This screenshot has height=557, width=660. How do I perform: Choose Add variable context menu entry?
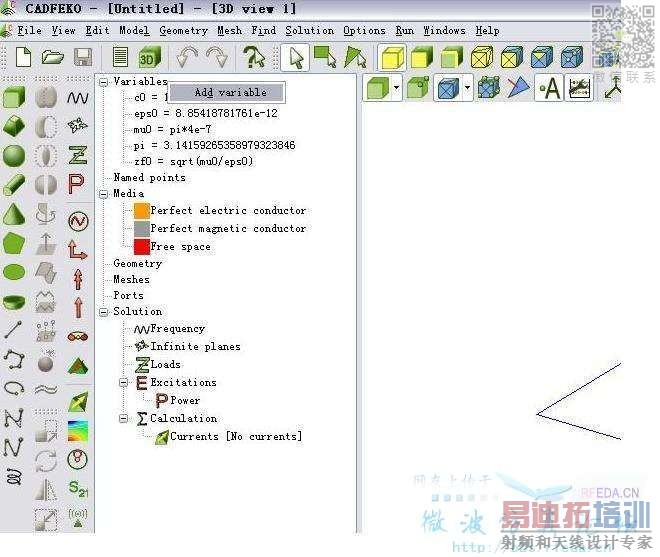tap(227, 92)
